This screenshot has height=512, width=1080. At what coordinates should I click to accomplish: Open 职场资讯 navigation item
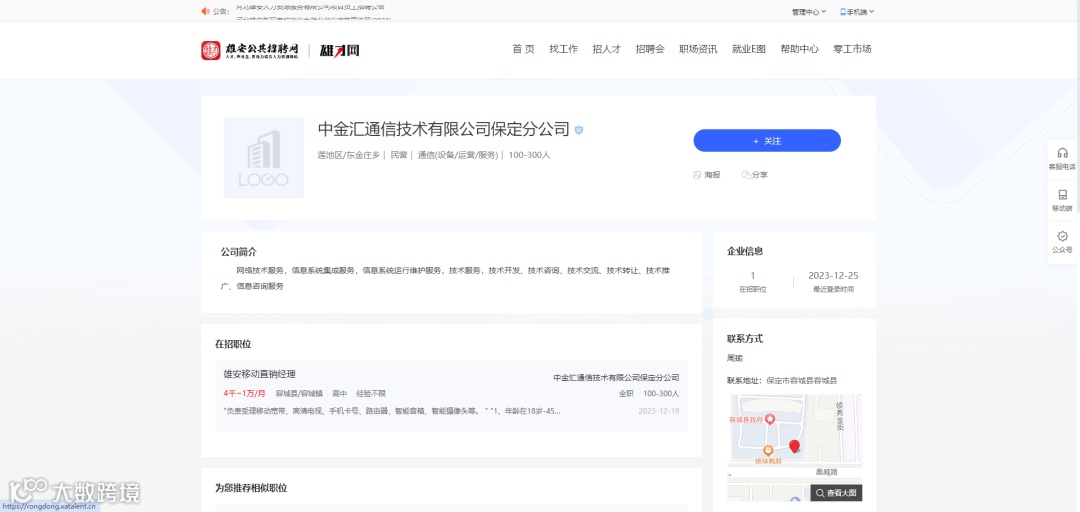tap(698, 49)
